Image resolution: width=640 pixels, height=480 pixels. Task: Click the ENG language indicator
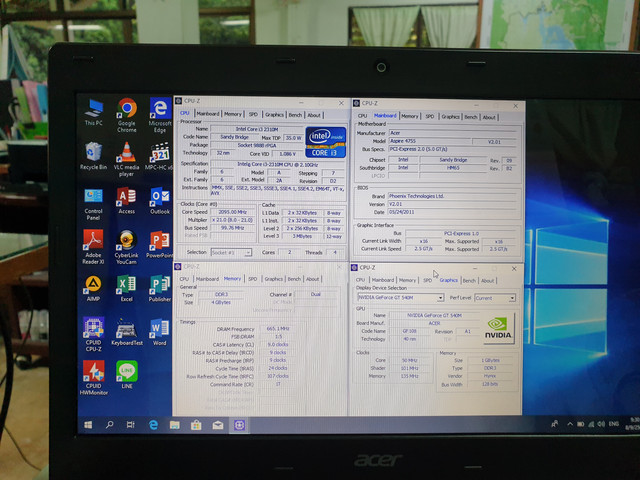(614, 424)
